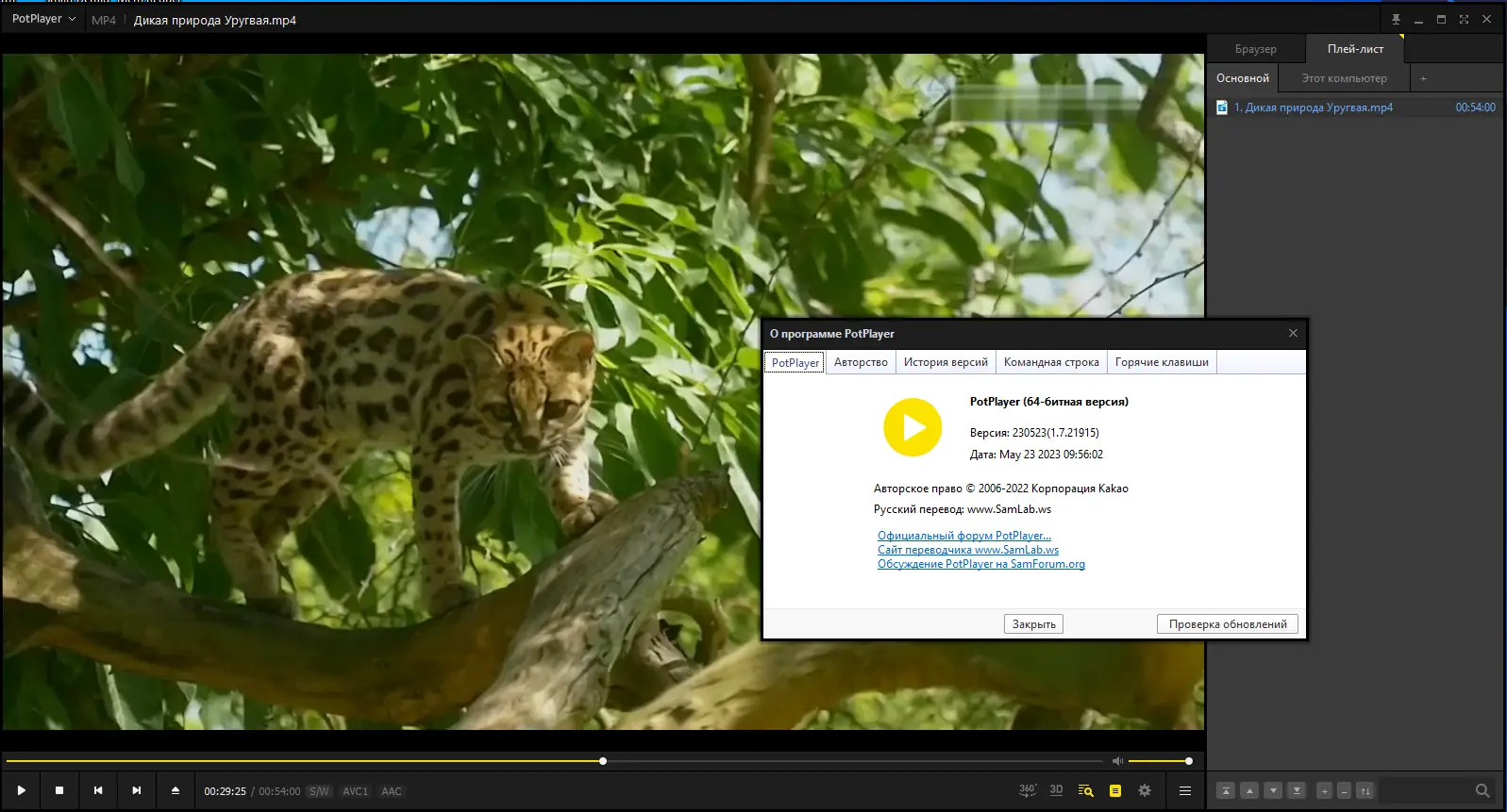1507x812 pixels.
Task: Click add item plus button in playlist
Action: click(1324, 790)
